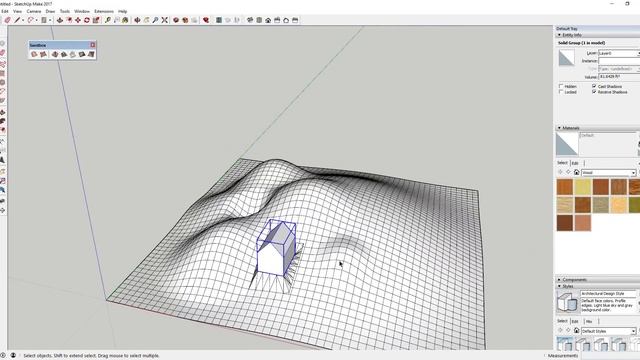Image resolution: width=640 pixels, height=360 pixels.
Task: Select the Paint Bucket tool
Action: 125,20
